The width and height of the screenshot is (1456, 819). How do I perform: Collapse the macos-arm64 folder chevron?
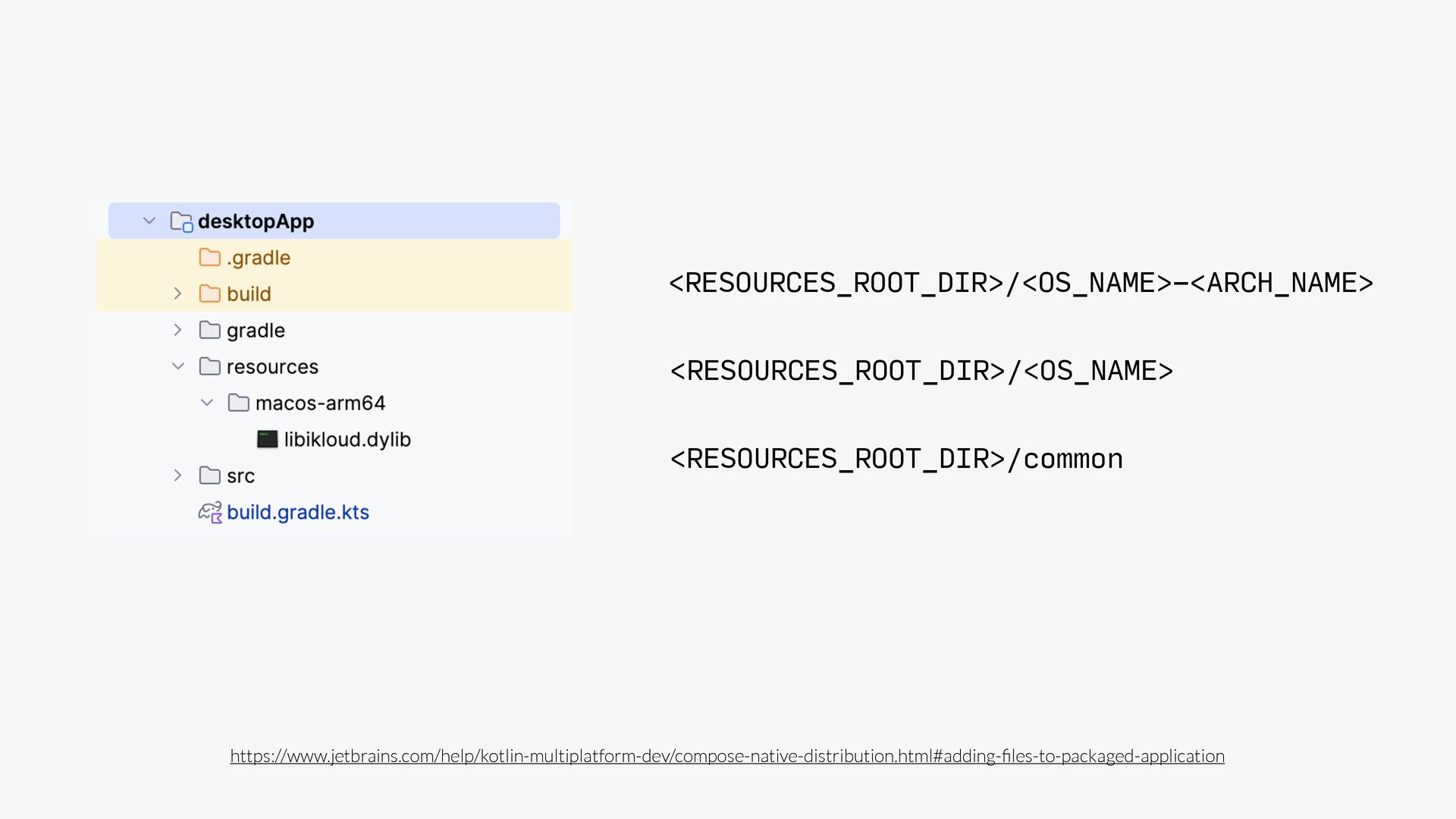click(206, 403)
